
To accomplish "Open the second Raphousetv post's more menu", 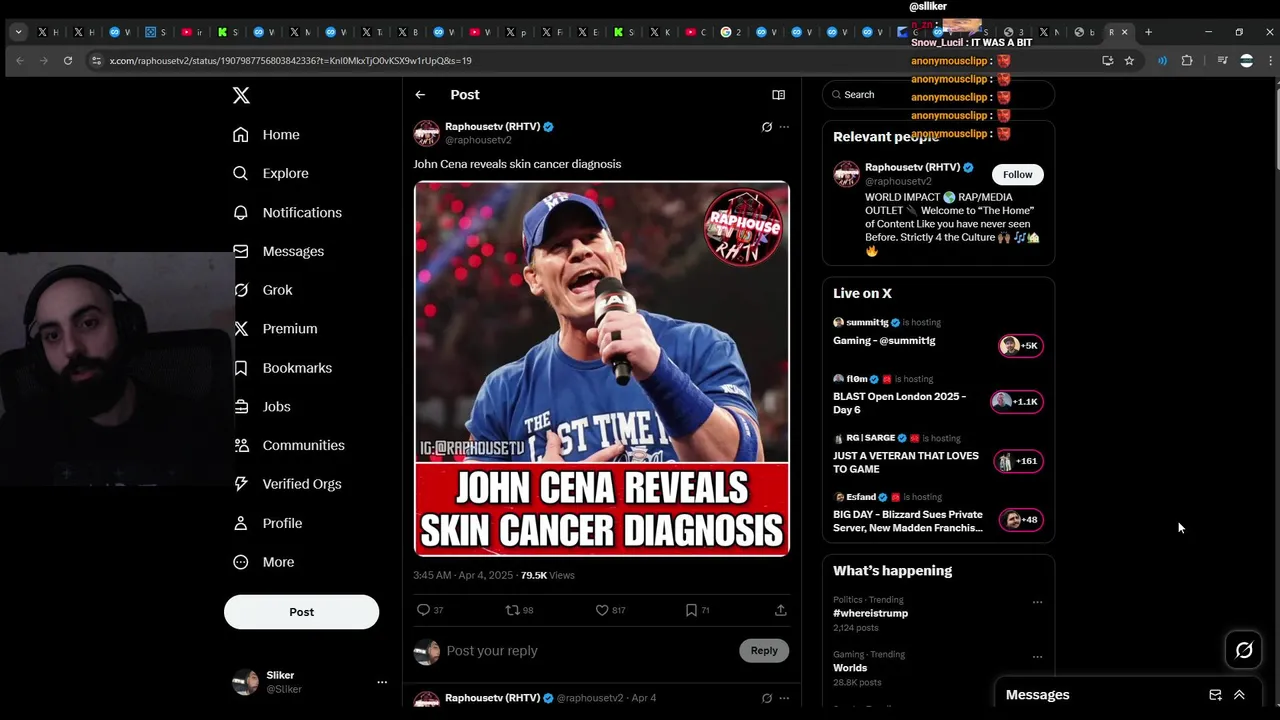I will pyautogui.click(x=784, y=698).
